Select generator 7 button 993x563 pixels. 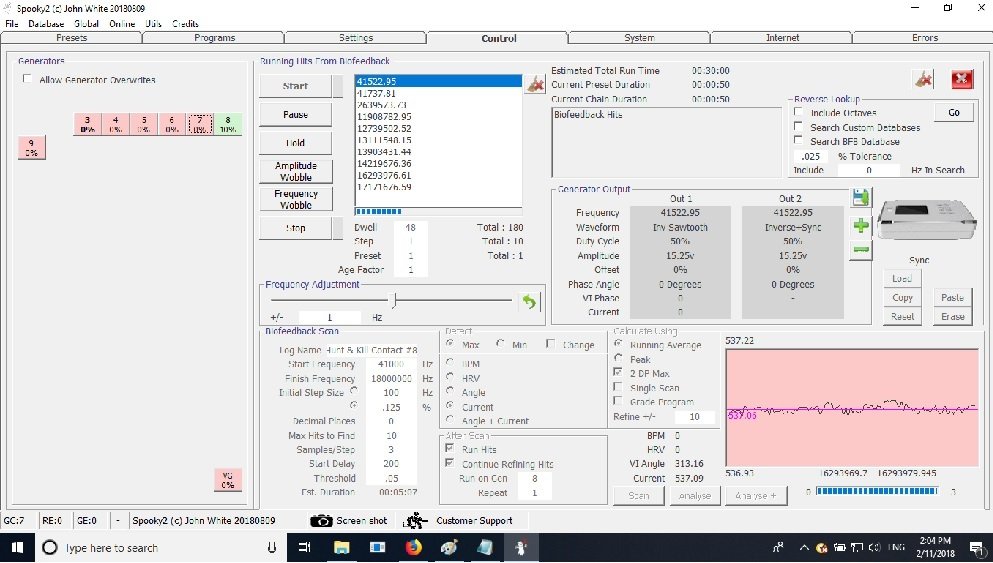pyautogui.click(x=200, y=123)
